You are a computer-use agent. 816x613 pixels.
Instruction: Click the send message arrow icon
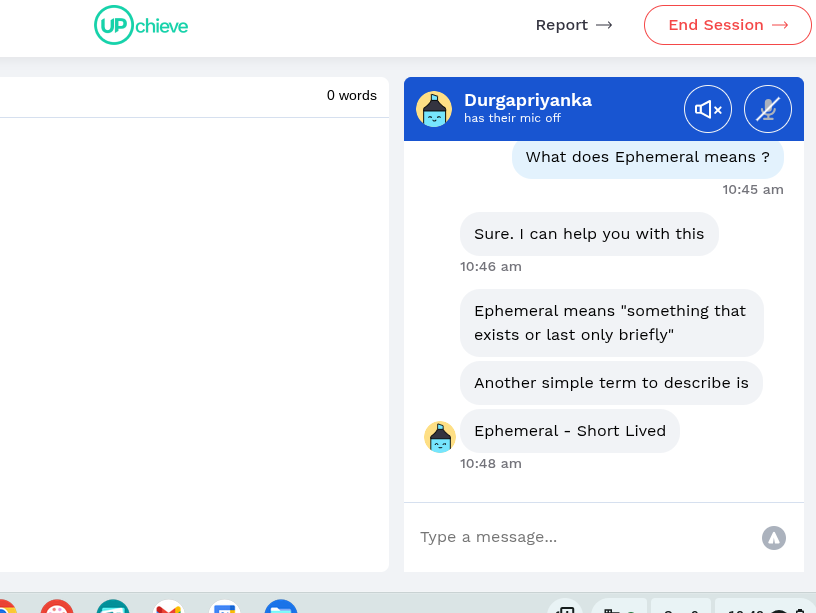point(774,538)
